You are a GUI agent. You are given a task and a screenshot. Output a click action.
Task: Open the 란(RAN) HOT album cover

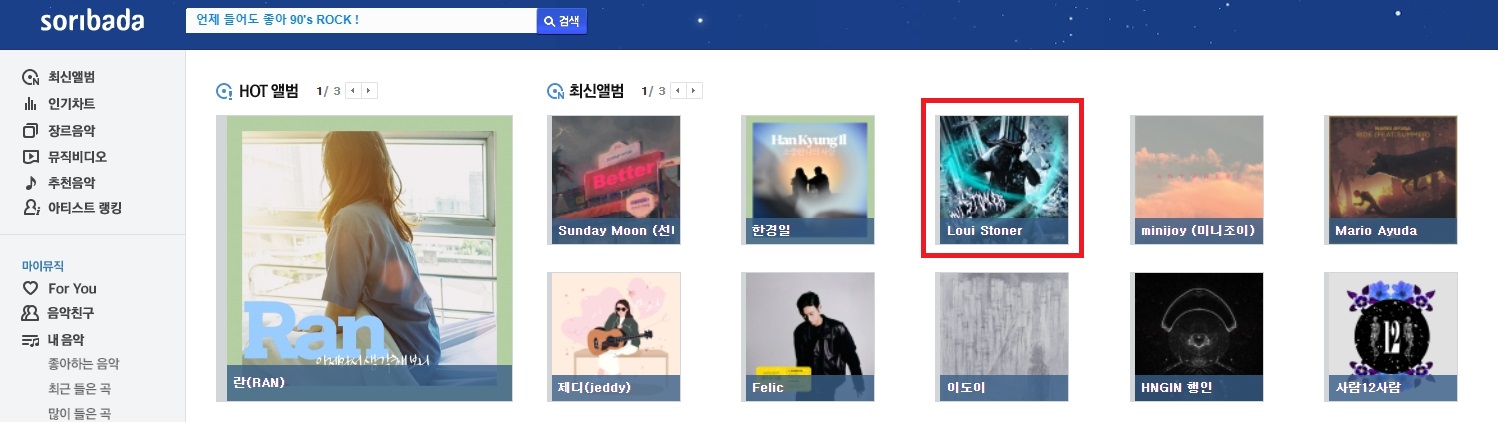point(364,258)
